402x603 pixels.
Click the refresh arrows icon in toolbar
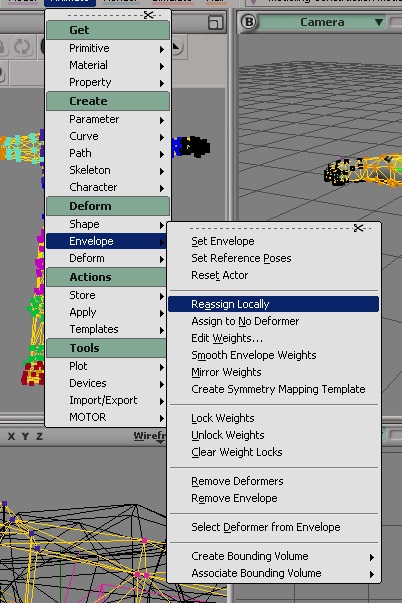[x=22, y=47]
